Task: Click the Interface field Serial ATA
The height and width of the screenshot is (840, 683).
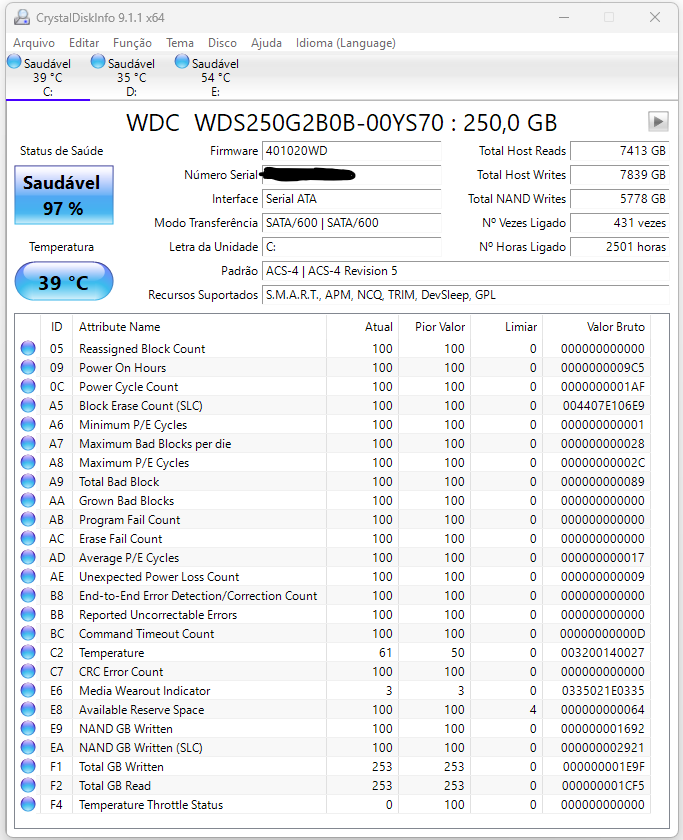Action: pyautogui.click(x=351, y=199)
